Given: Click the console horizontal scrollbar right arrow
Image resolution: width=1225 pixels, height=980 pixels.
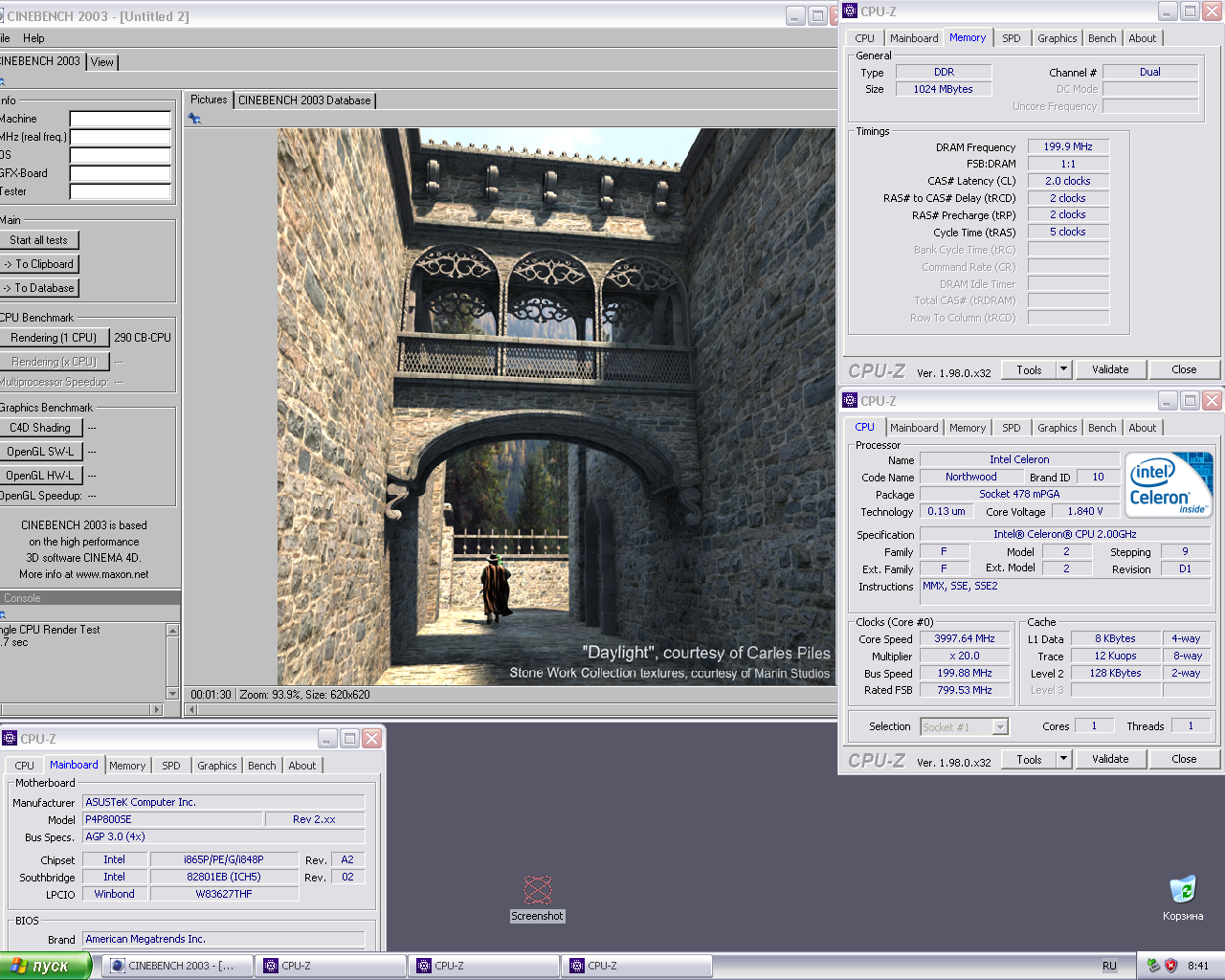Looking at the screenshot, I should click(x=157, y=709).
